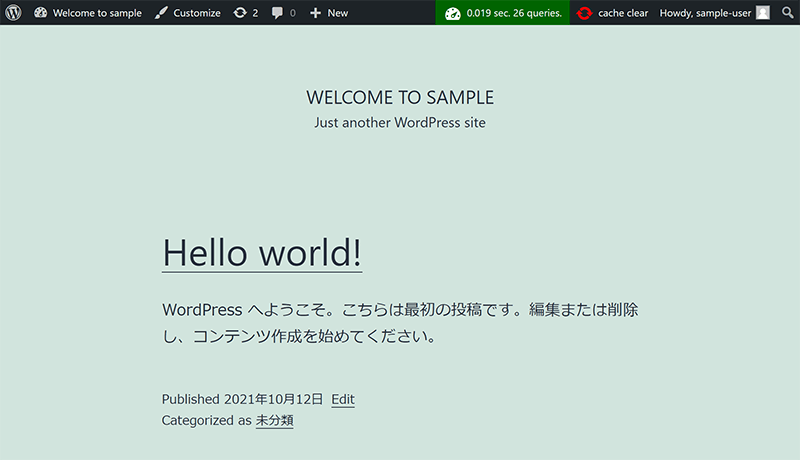Go to the WELCOME TO SAMPLE site title
The width and height of the screenshot is (800, 460).
pyautogui.click(x=400, y=98)
